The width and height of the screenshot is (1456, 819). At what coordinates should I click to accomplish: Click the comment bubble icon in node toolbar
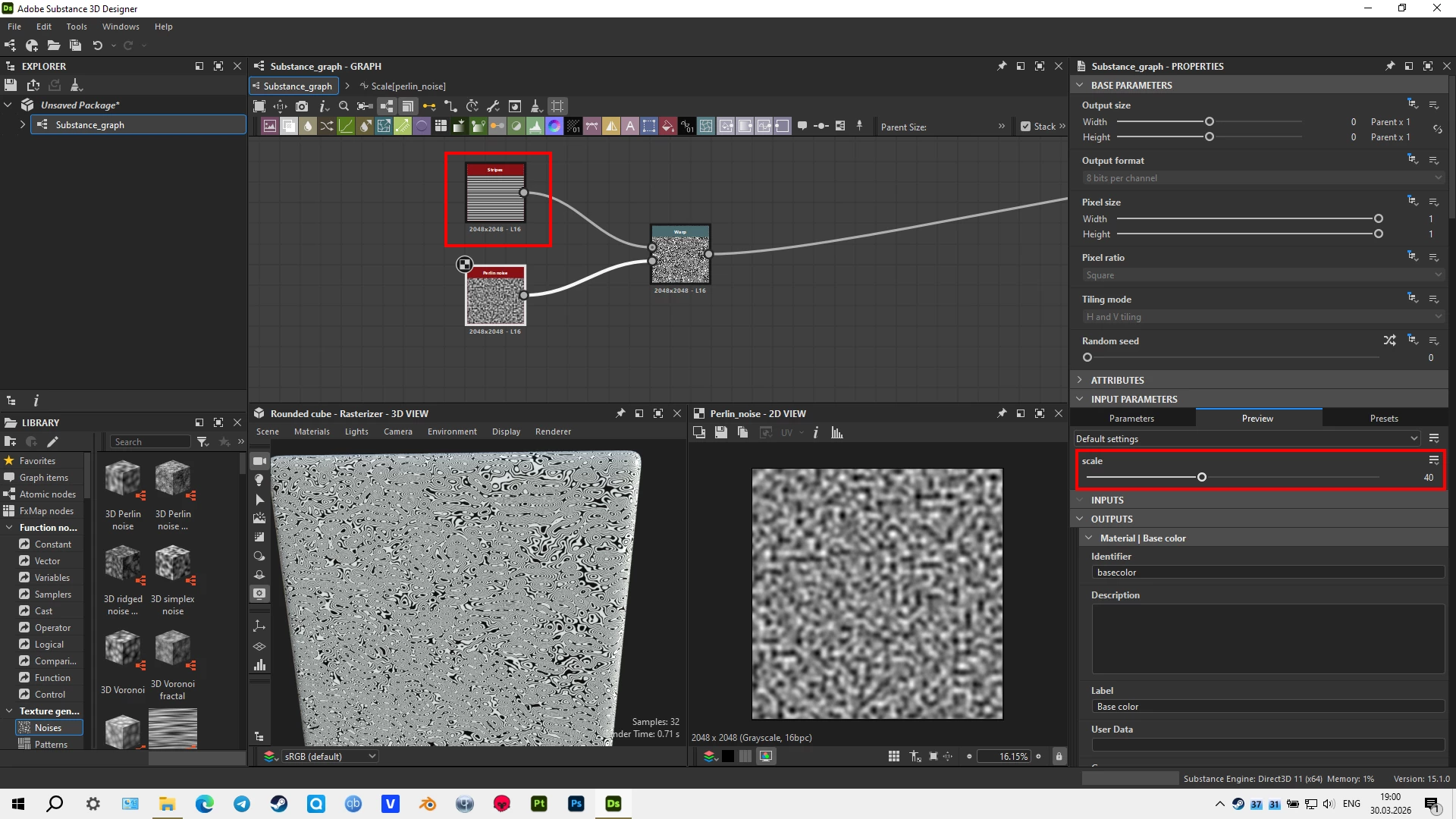click(x=802, y=126)
